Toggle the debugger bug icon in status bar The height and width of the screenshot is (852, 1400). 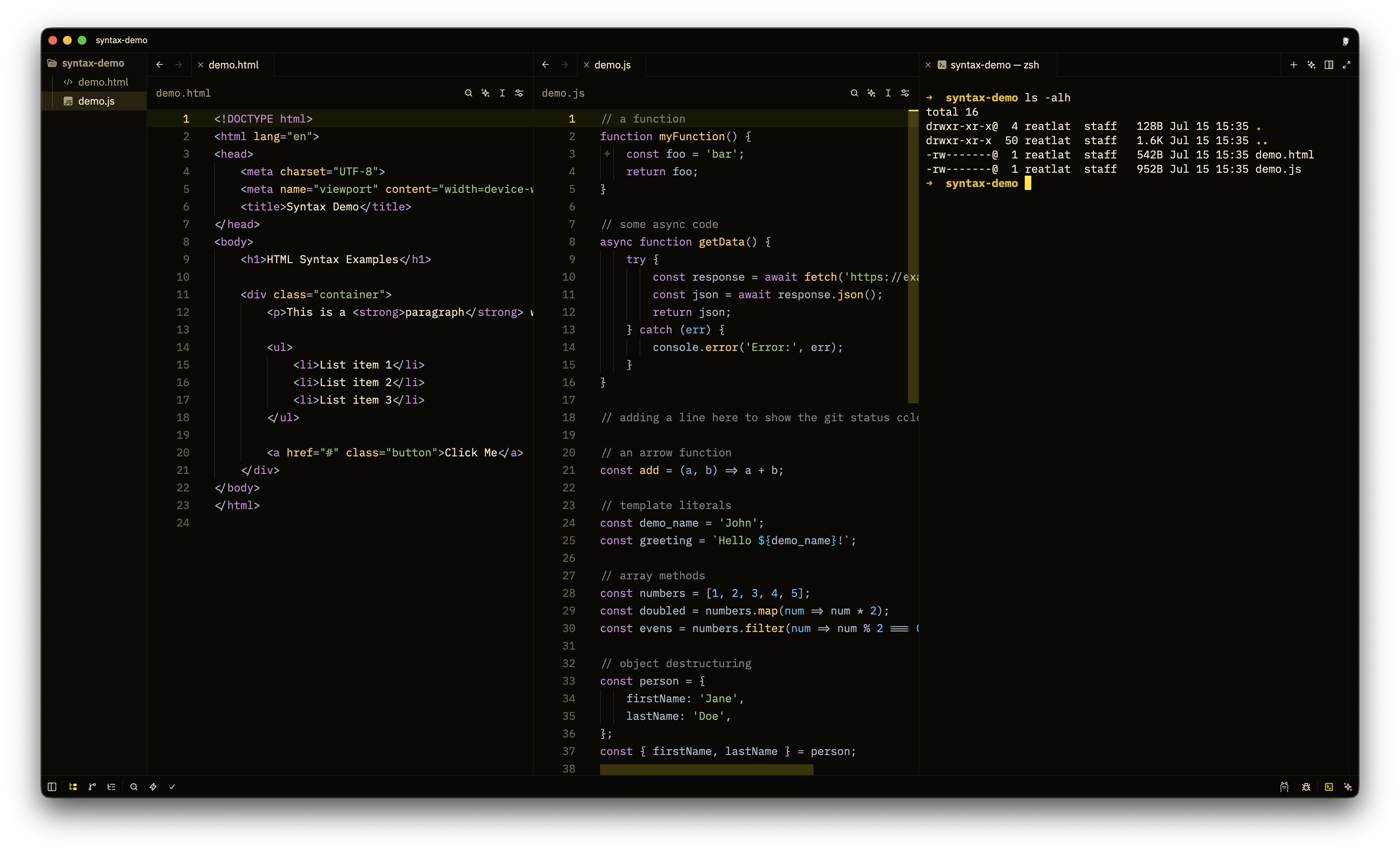click(x=1306, y=787)
